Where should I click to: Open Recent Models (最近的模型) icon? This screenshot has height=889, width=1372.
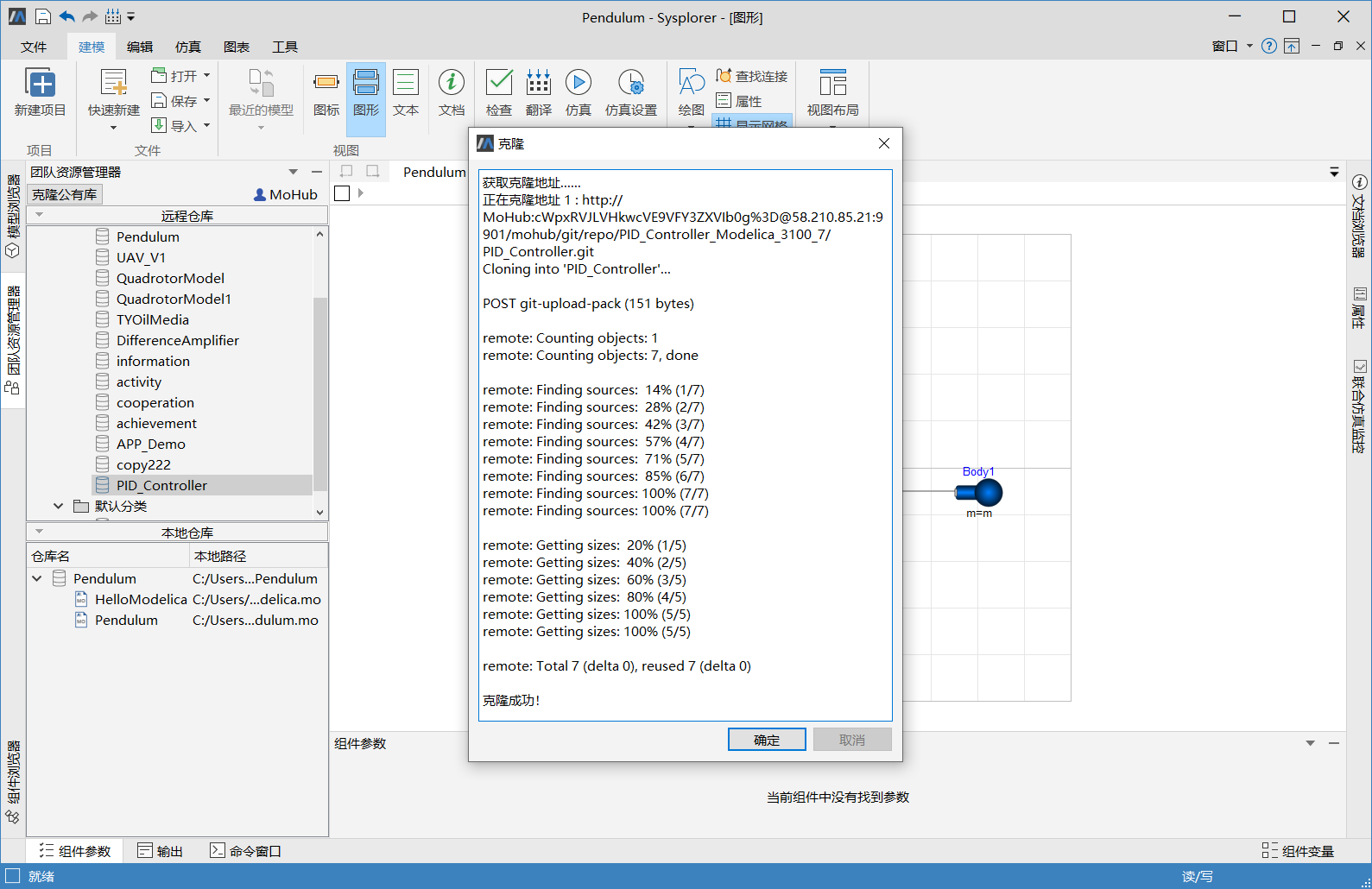pos(261,84)
